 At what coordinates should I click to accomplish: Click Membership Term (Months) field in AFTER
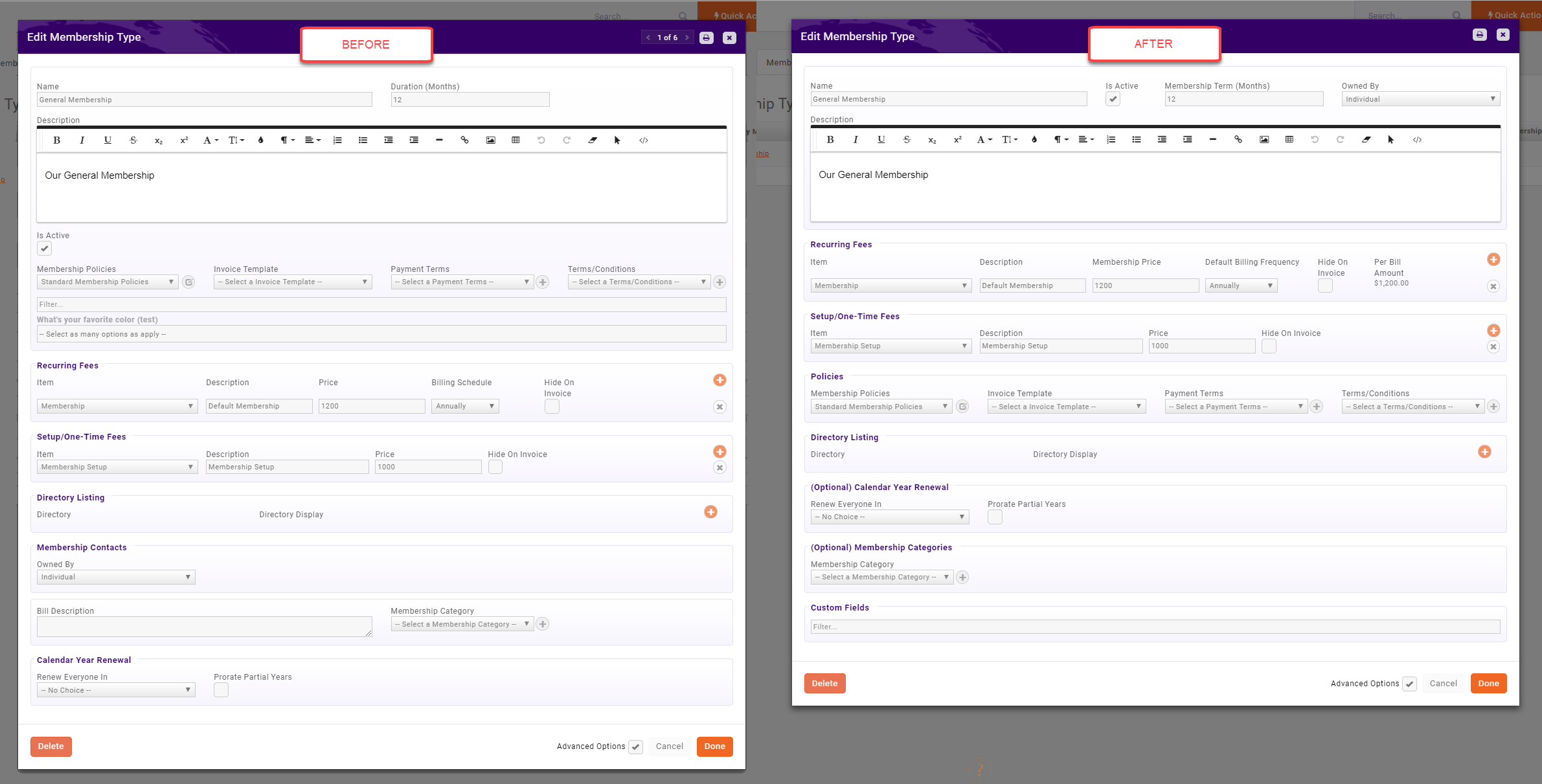click(1244, 99)
